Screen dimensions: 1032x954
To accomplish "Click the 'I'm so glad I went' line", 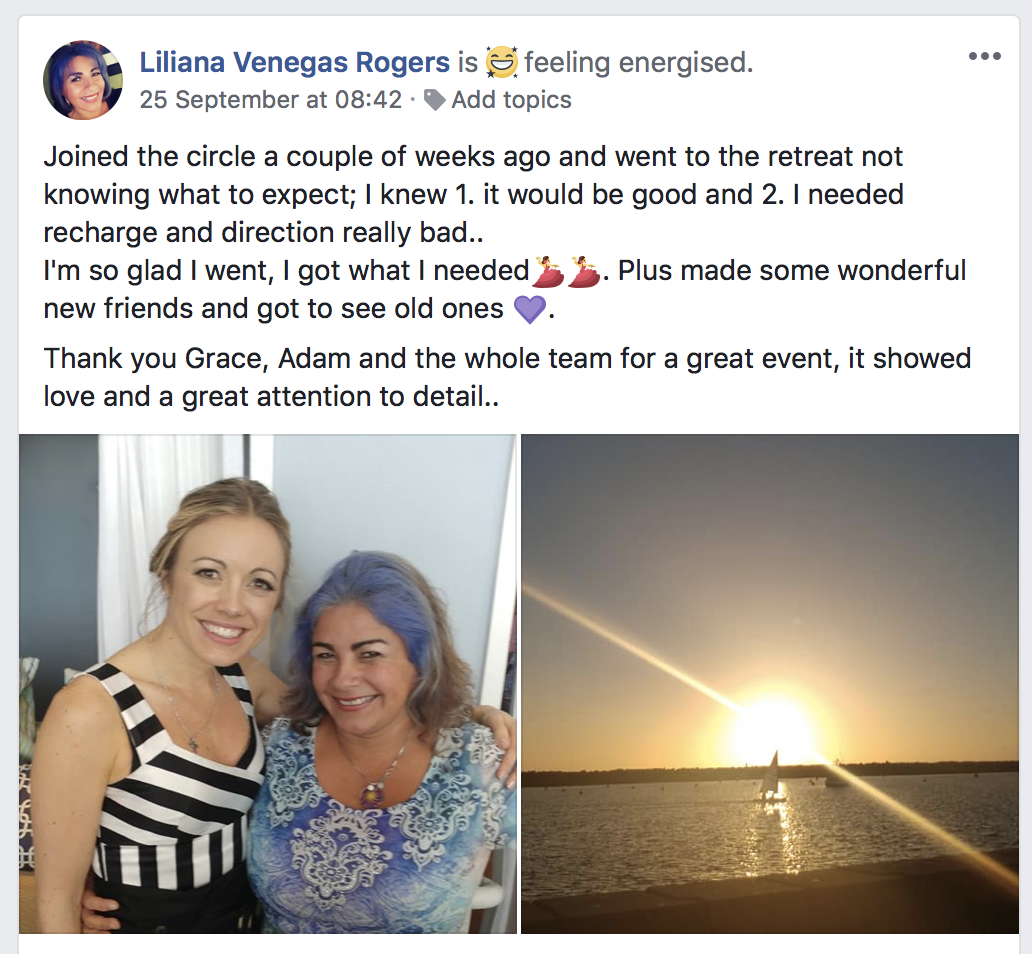I will [x=505, y=271].
